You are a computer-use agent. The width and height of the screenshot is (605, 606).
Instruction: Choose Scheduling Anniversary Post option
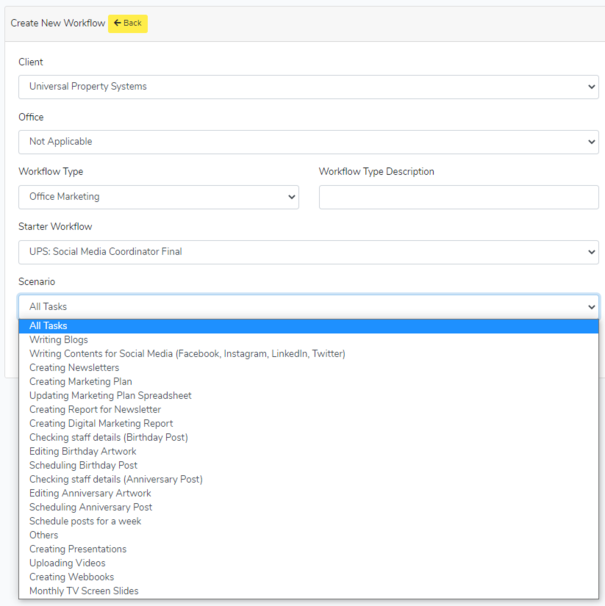click(x=91, y=507)
